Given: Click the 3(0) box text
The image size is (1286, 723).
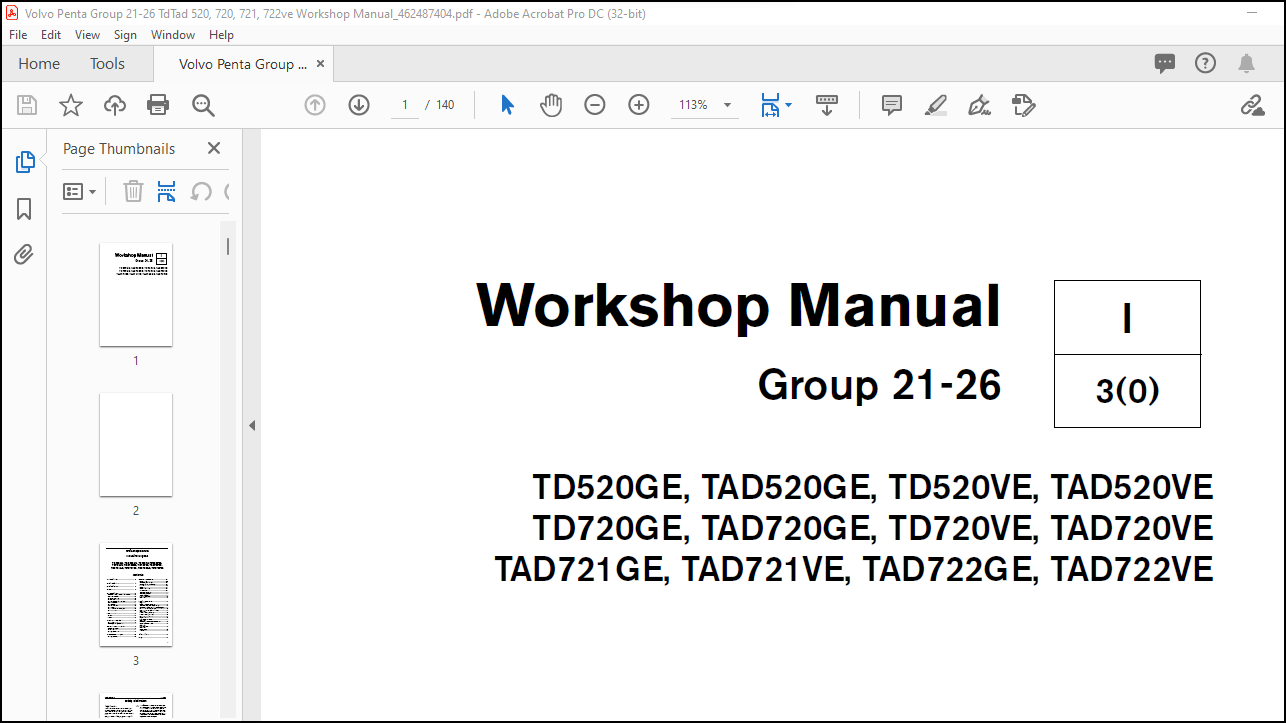Looking at the screenshot, I should 1127,391.
